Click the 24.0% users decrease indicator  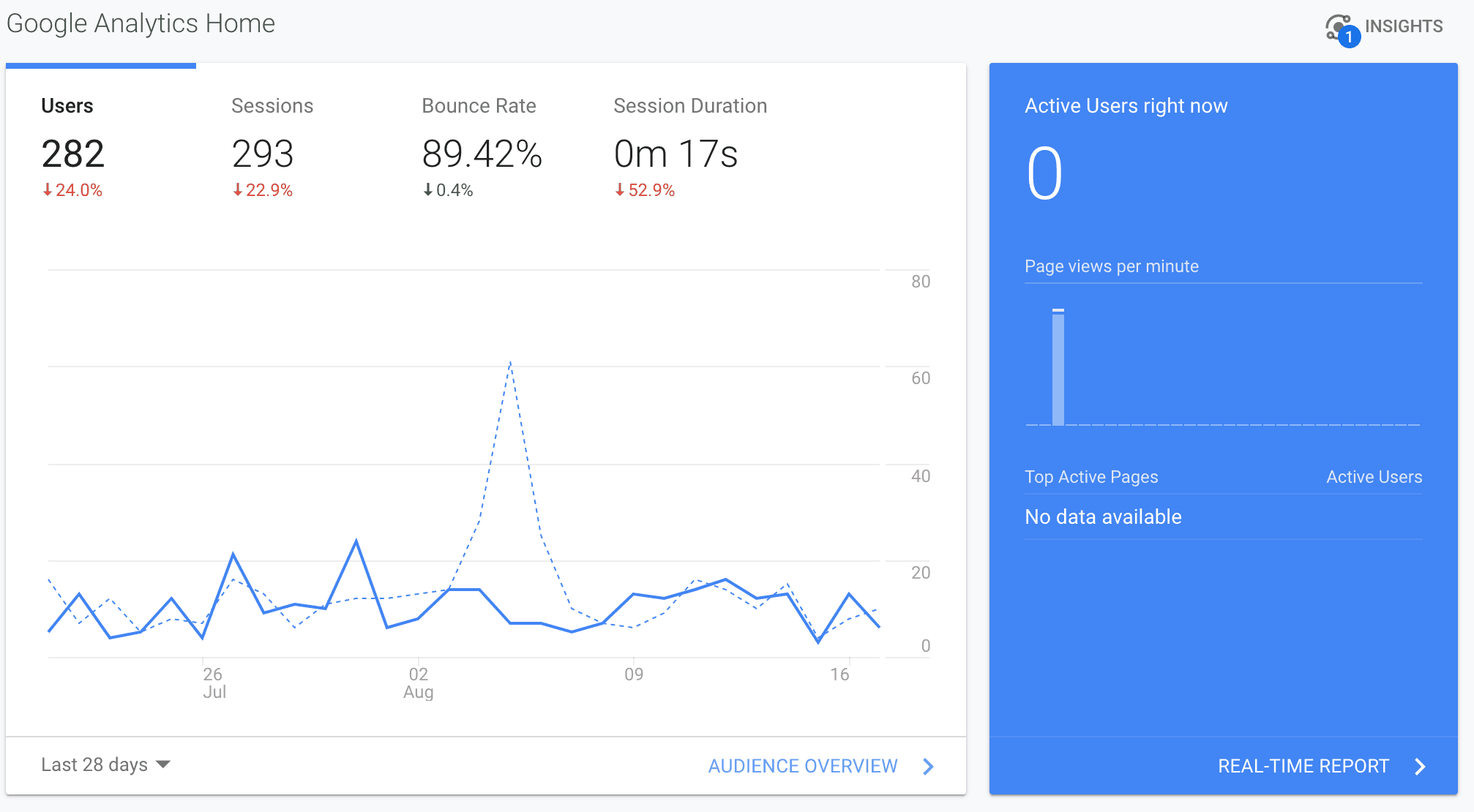click(x=72, y=190)
